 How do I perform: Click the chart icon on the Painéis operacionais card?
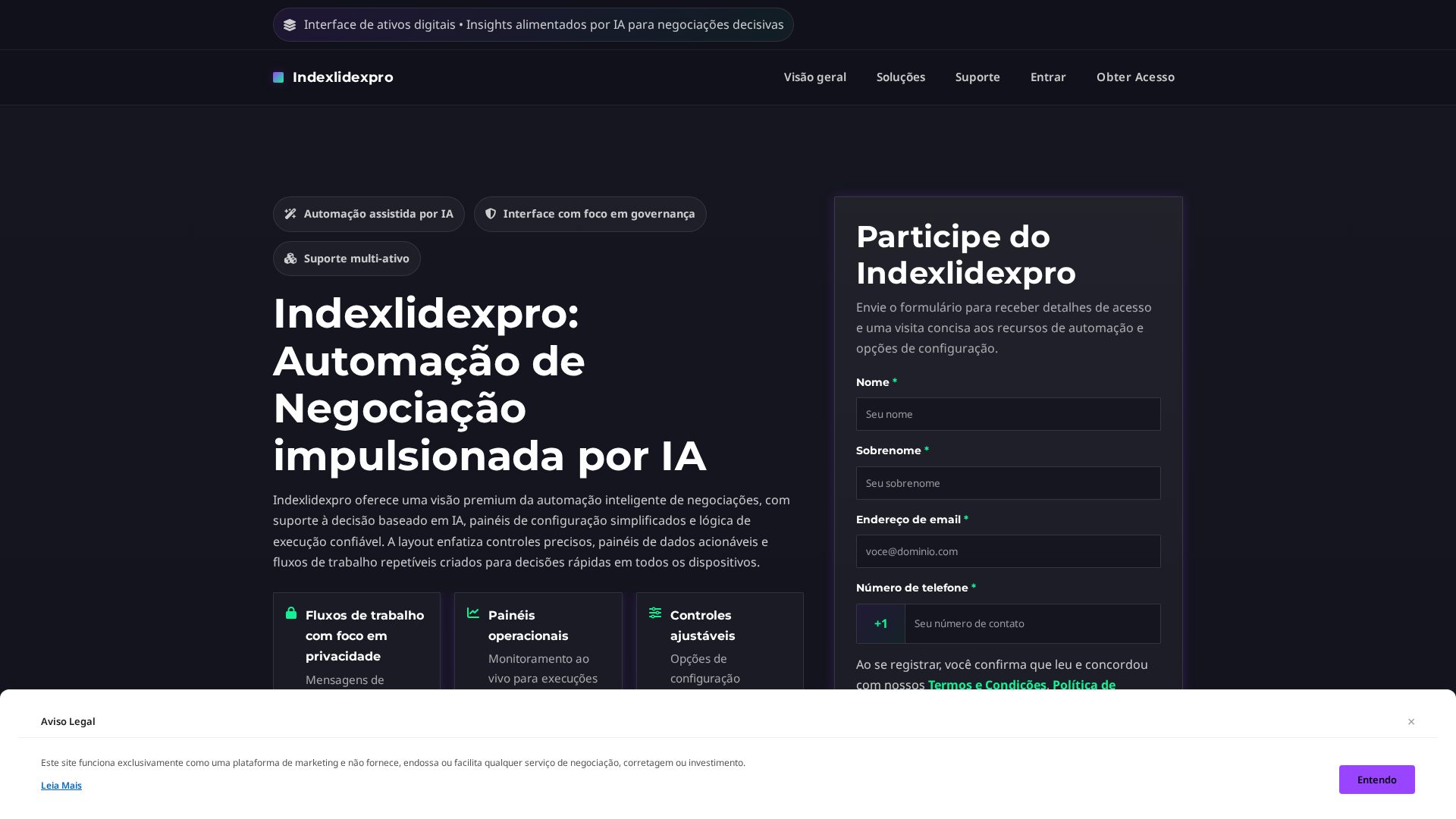pos(472,613)
